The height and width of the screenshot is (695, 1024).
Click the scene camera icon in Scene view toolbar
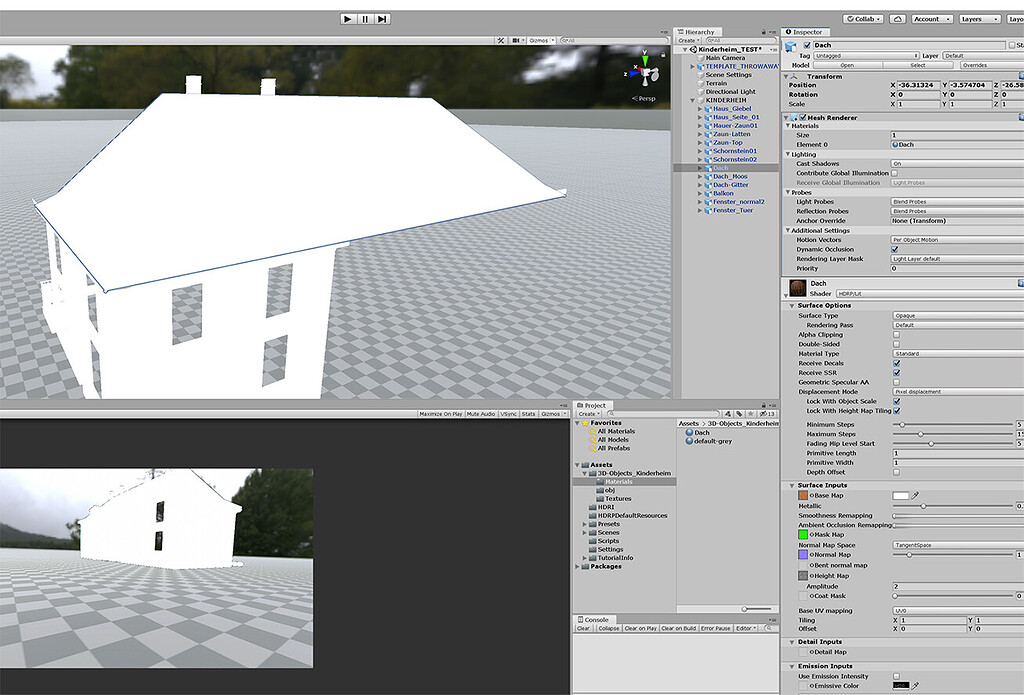point(516,39)
